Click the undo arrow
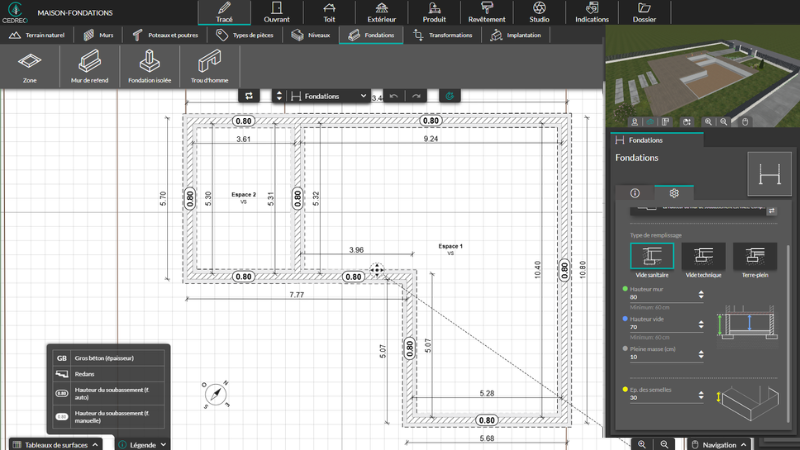 (393, 96)
